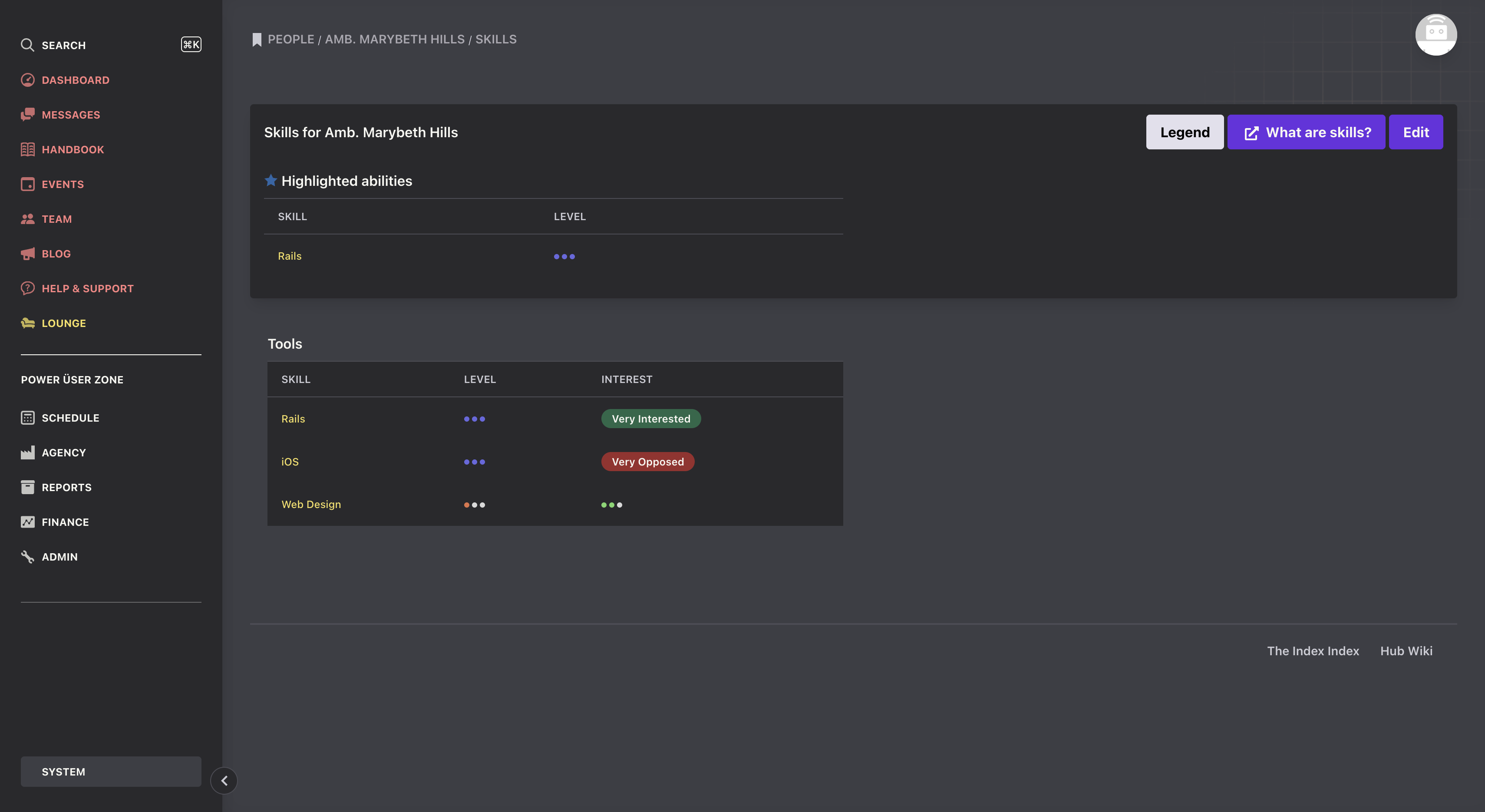The image size is (1485, 812).
Task: Click the Finance chart icon
Action: [x=27, y=522]
